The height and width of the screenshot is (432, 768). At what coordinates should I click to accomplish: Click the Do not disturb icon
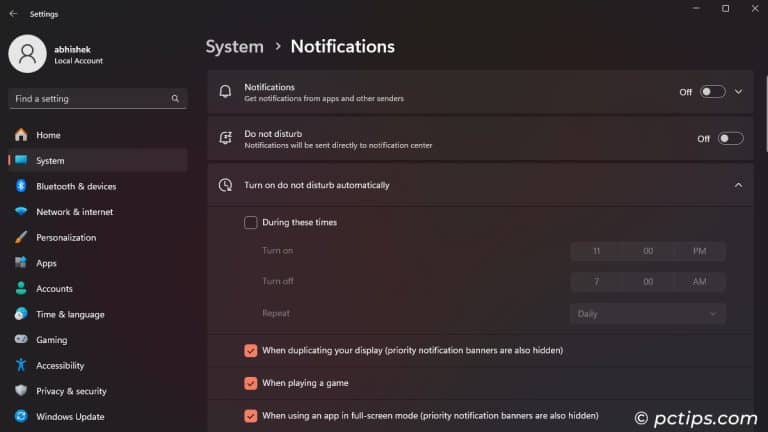pyautogui.click(x=225, y=139)
